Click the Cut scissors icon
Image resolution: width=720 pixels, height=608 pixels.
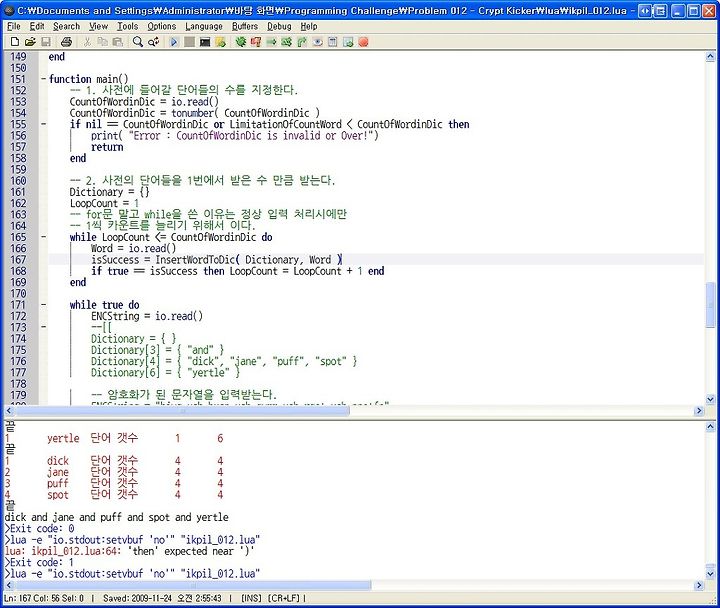87,42
